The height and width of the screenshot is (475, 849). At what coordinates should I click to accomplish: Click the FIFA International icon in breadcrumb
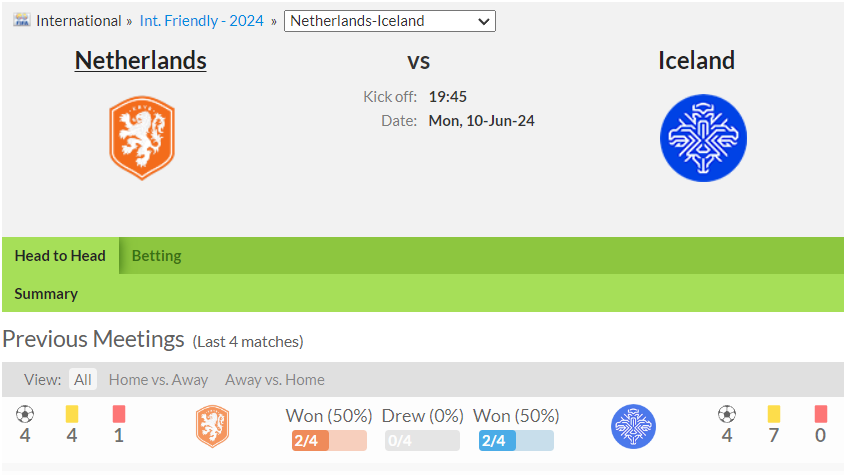coord(22,21)
